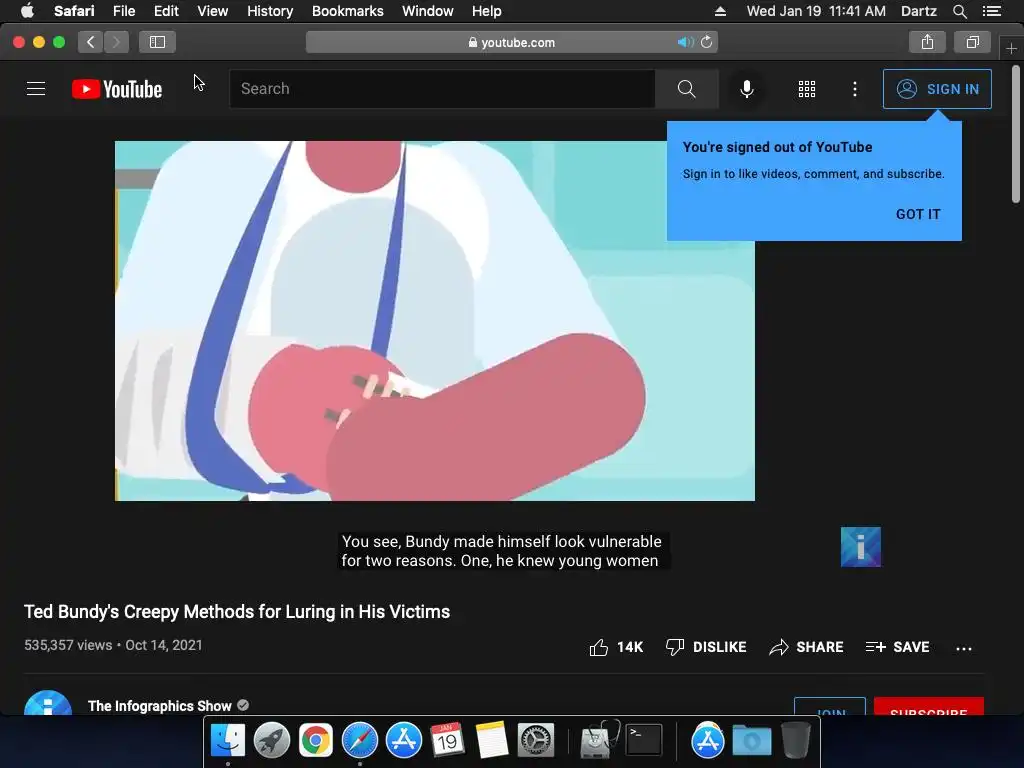The height and width of the screenshot is (768, 1024).
Task: Open the YouTube guide hamburger menu
Action: [x=36, y=89]
